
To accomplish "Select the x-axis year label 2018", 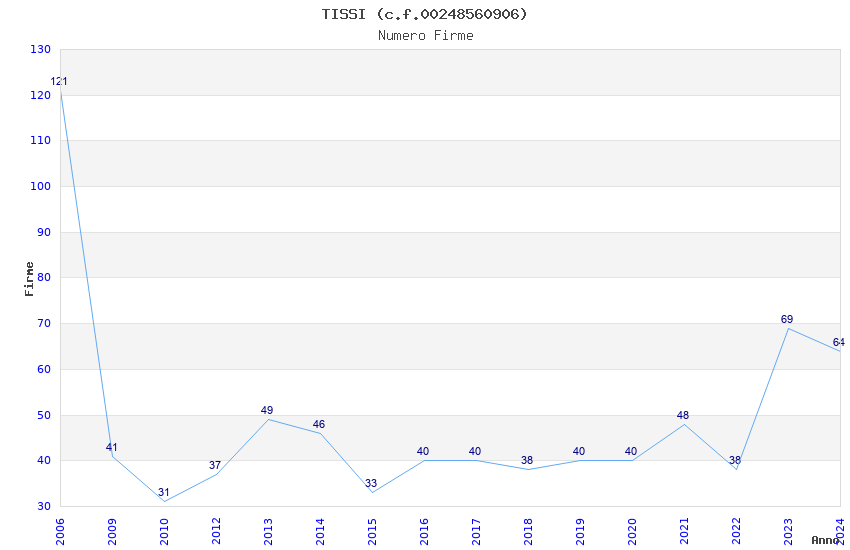I will [x=528, y=531].
